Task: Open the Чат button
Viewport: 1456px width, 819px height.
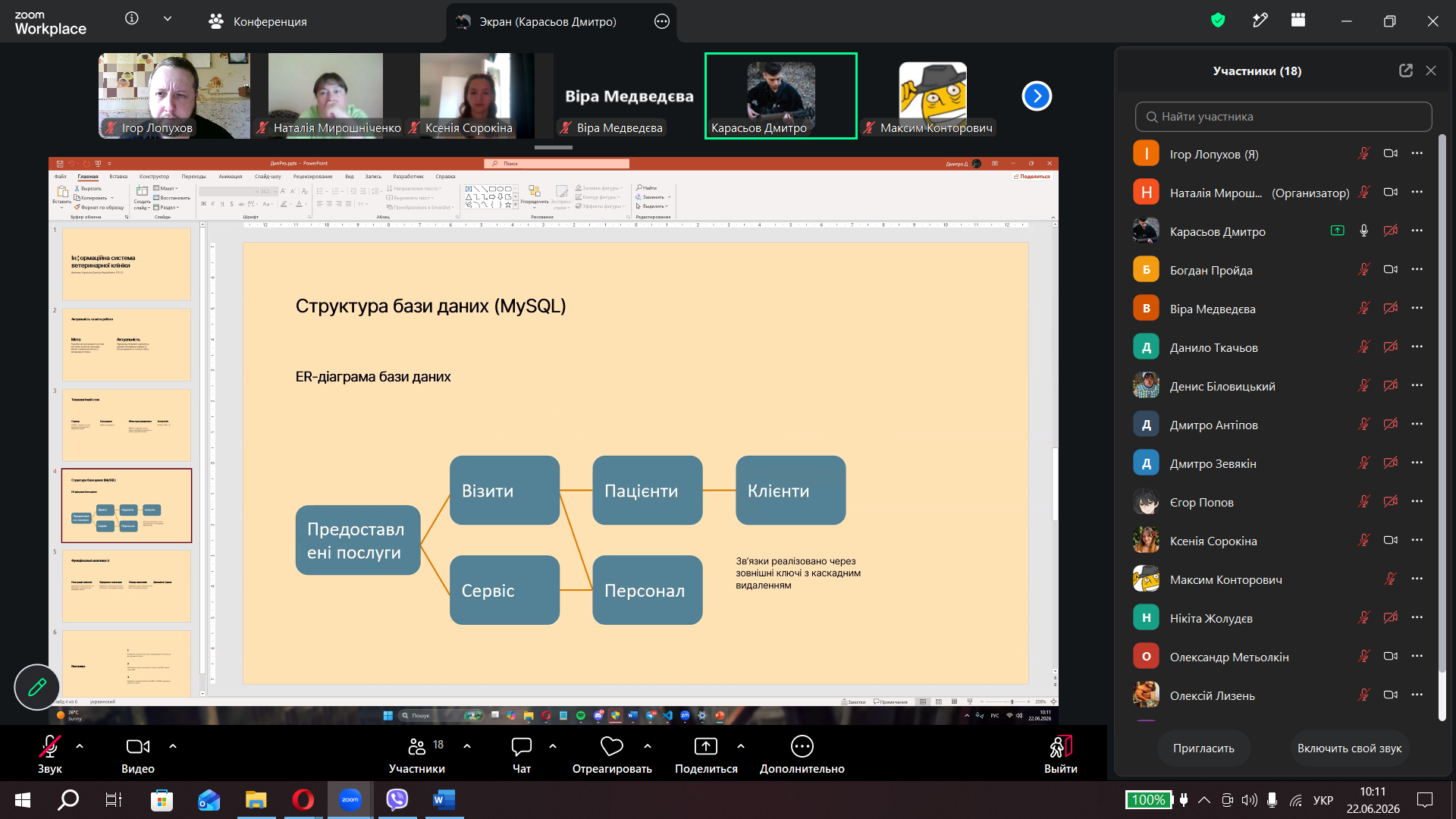Action: click(x=522, y=754)
